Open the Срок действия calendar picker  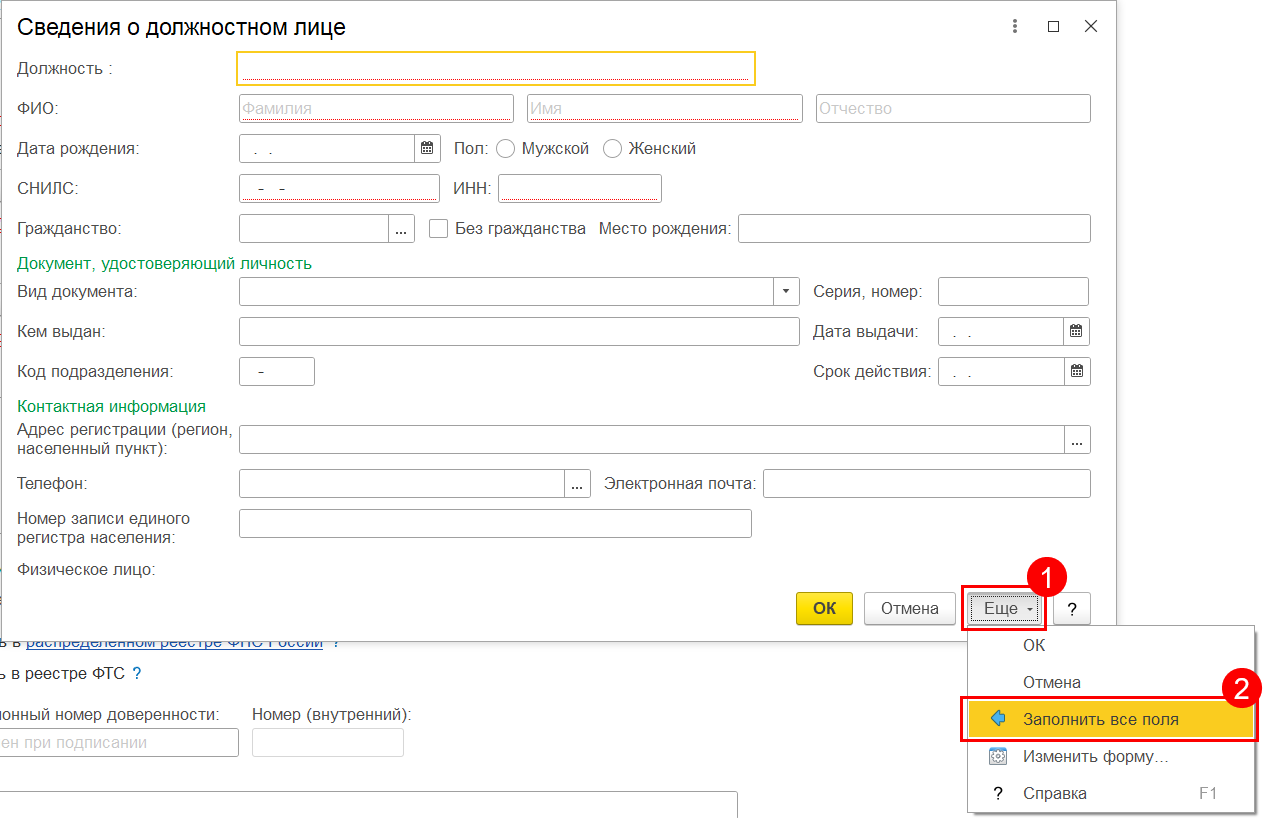[1076, 371]
